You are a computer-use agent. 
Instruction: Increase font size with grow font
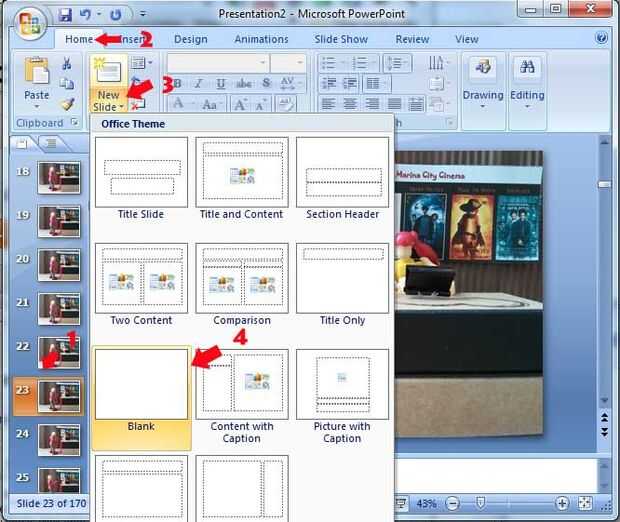(240, 104)
